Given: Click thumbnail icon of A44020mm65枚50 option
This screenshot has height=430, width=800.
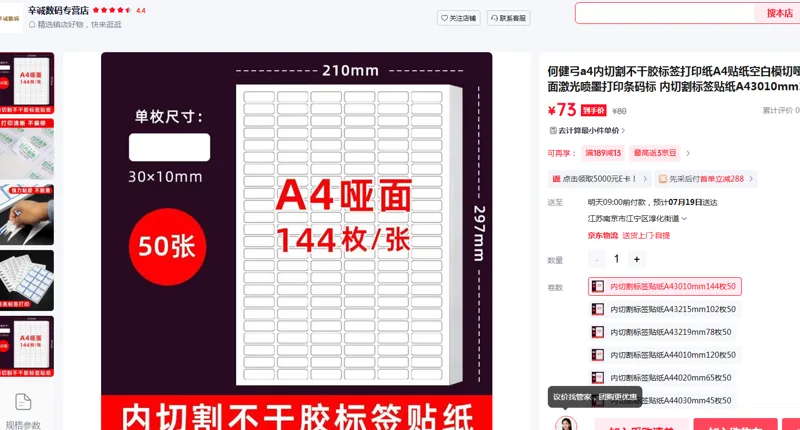Looking at the screenshot, I should (597, 378).
